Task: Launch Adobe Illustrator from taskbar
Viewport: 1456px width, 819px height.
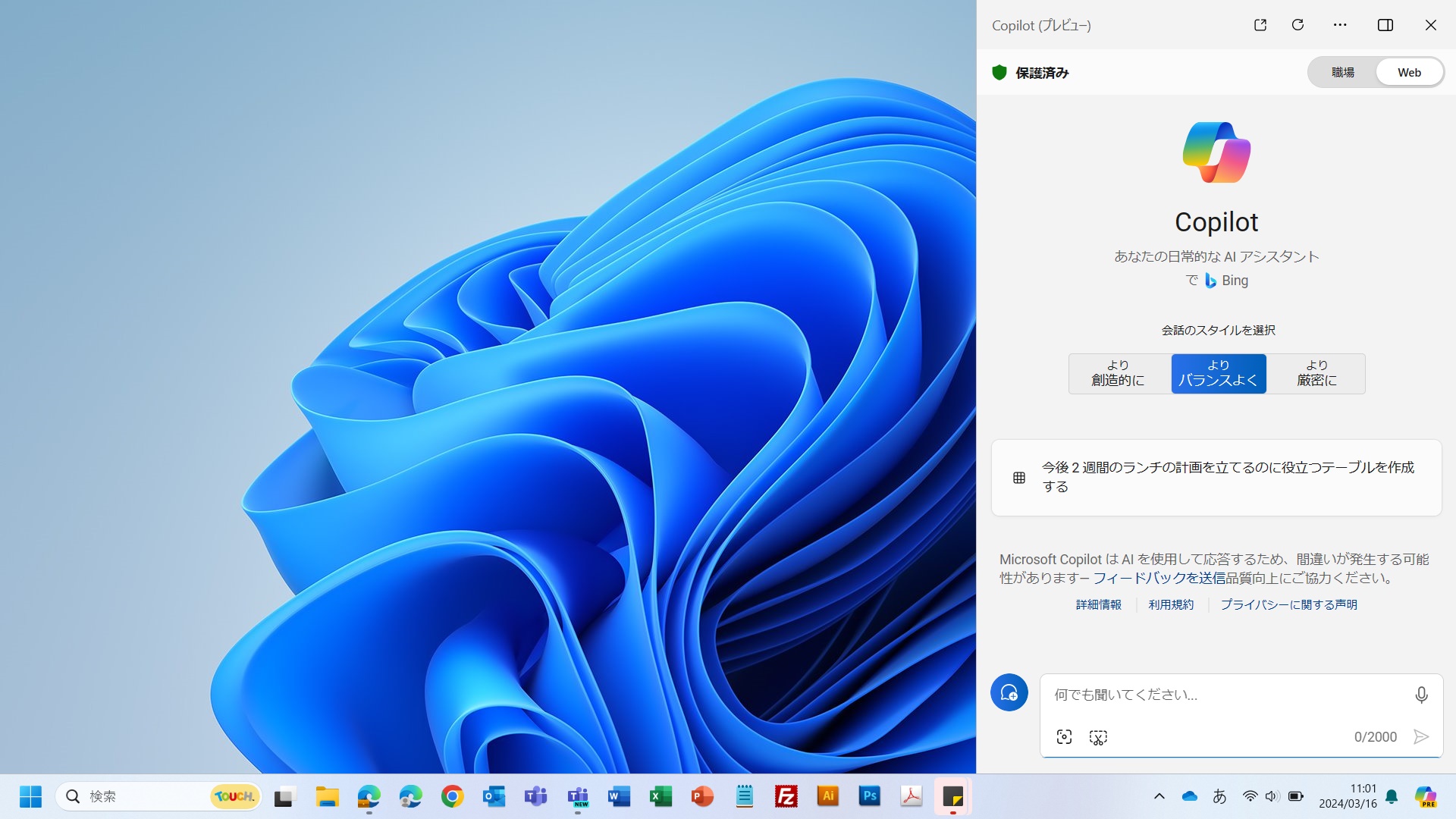Action: 827,796
